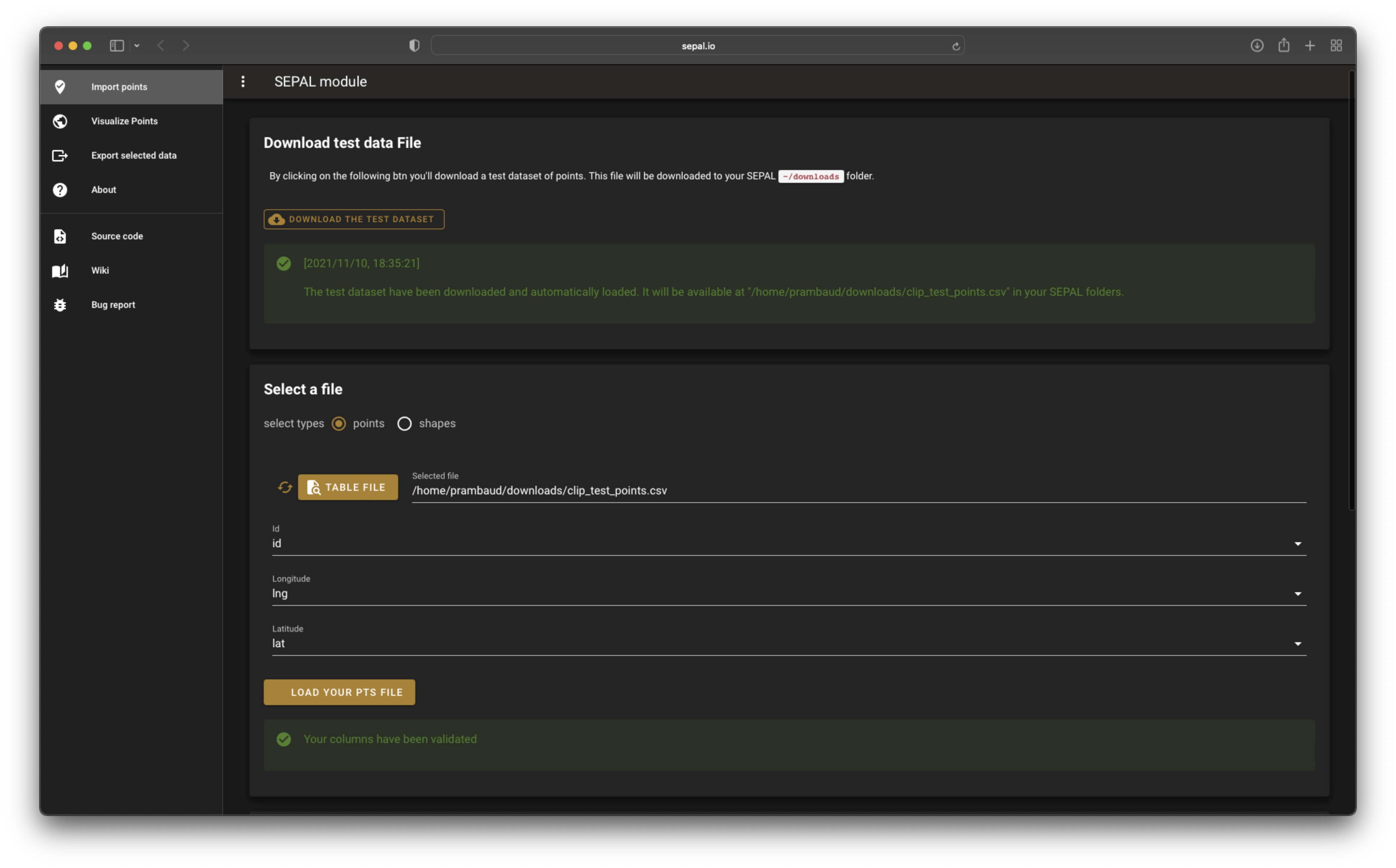Toggle the Safari sidebar icon
Screen dimensions: 1396x868
click(x=117, y=46)
